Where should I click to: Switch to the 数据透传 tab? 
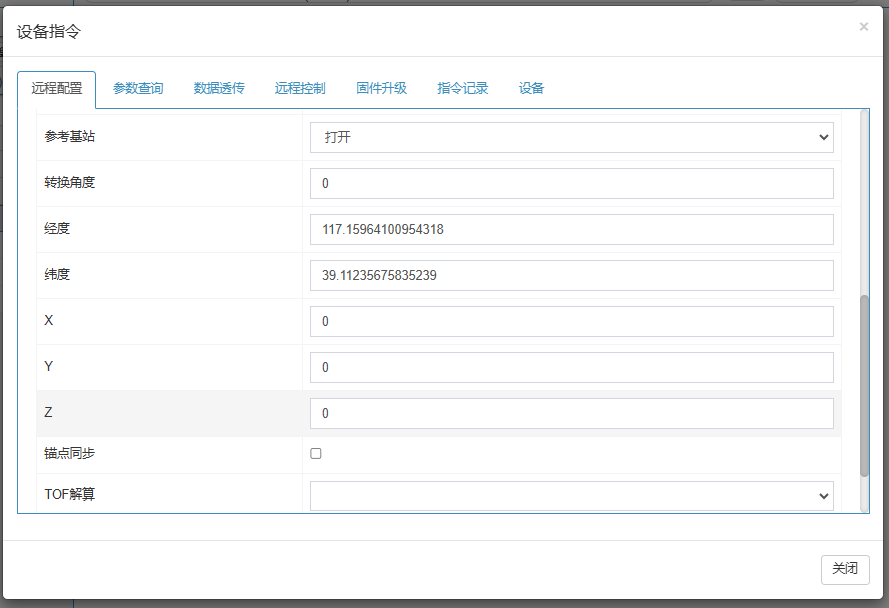pyautogui.click(x=219, y=88)
